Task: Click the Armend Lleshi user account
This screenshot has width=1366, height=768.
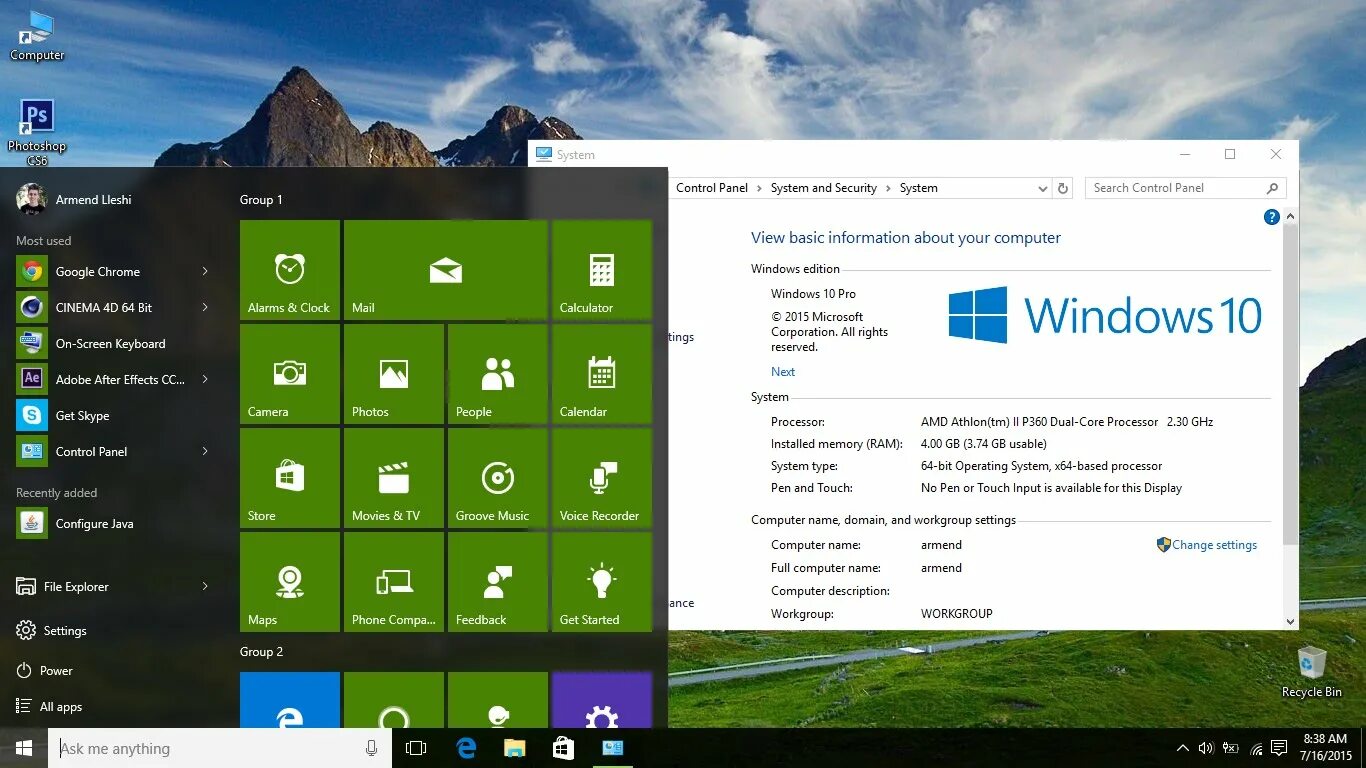Action: [75, 199]
